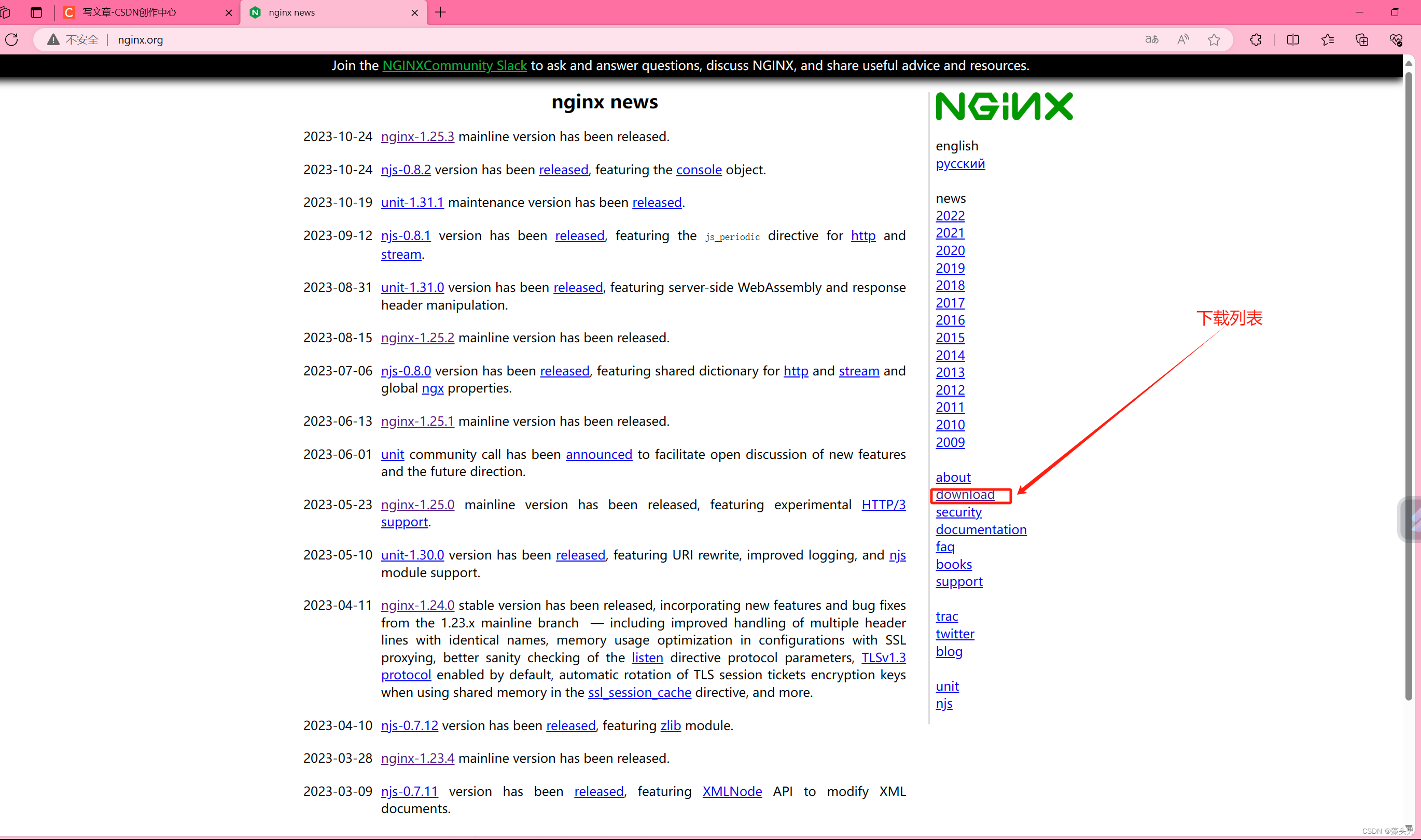Toggle the split screen icon

point(1293,39)
